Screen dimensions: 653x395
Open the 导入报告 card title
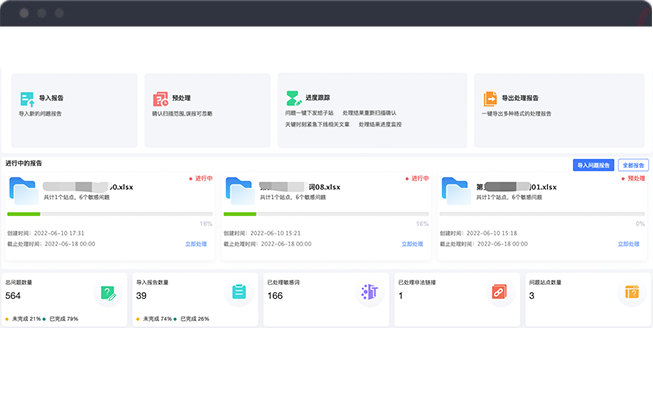coord(51,98)
